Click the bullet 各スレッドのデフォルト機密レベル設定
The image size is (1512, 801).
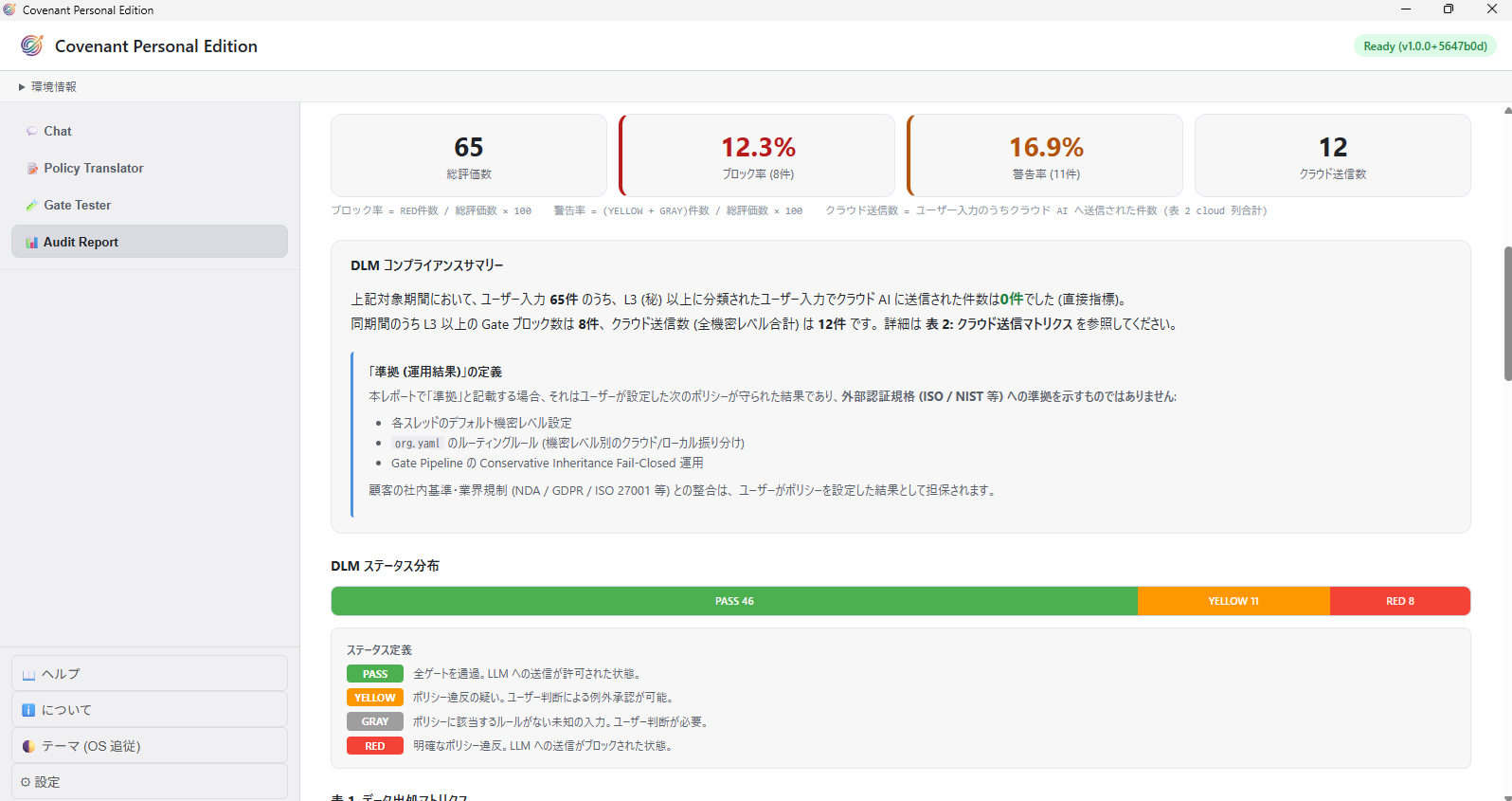tap(481, 423)
